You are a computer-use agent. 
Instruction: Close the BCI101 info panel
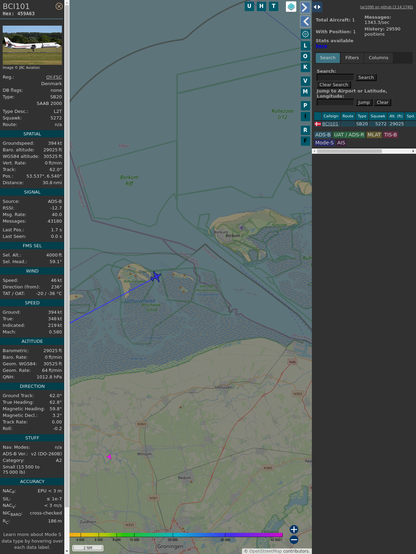click(59, 6)
